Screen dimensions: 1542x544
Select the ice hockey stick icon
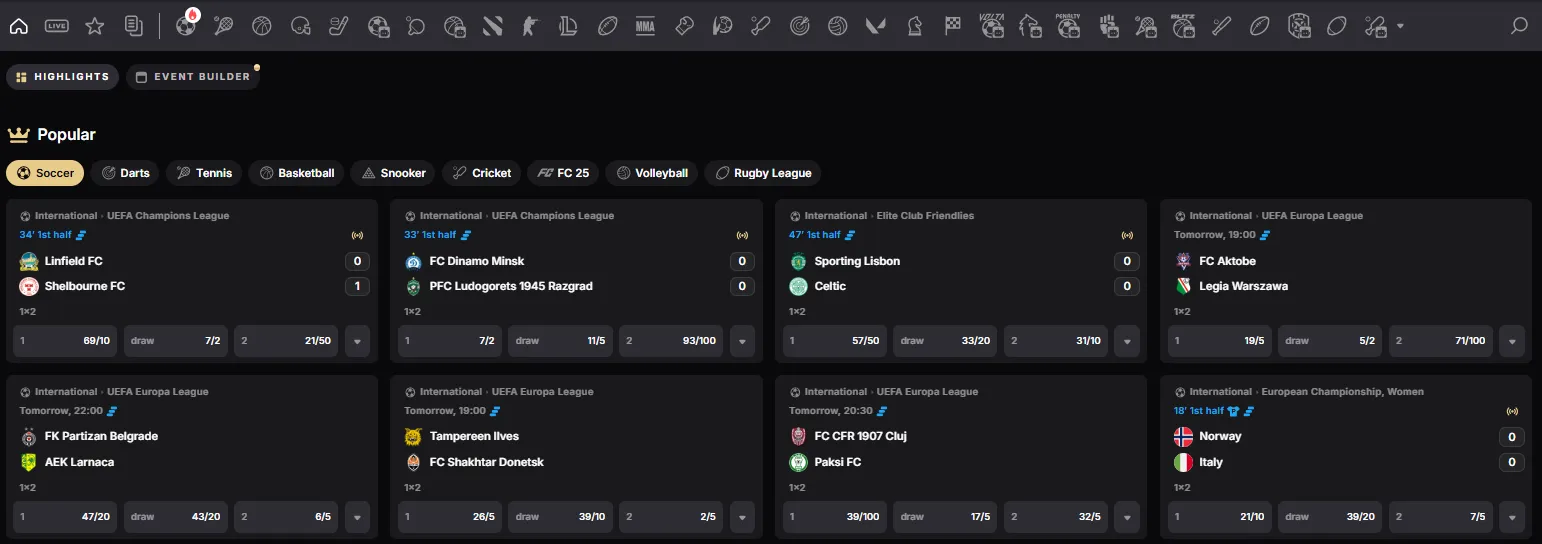[x=339, y=26]
